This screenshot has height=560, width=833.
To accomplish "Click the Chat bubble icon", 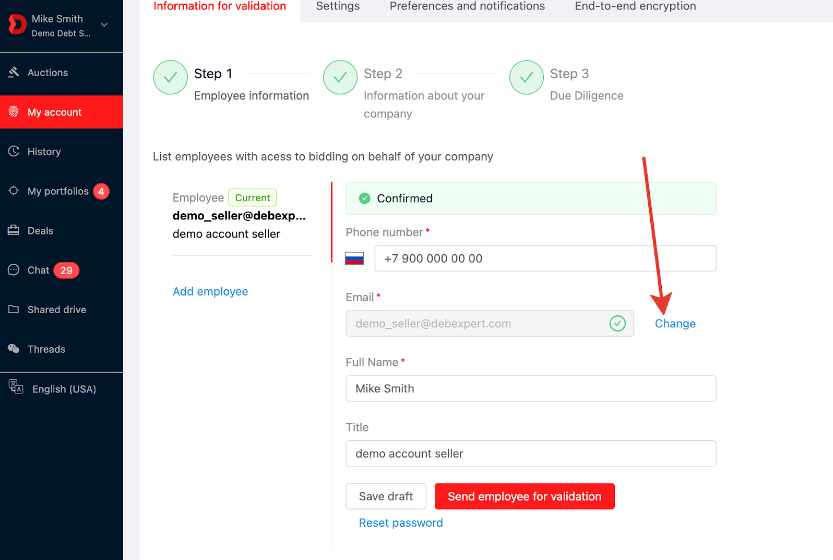I will click(x=14, y=270).
